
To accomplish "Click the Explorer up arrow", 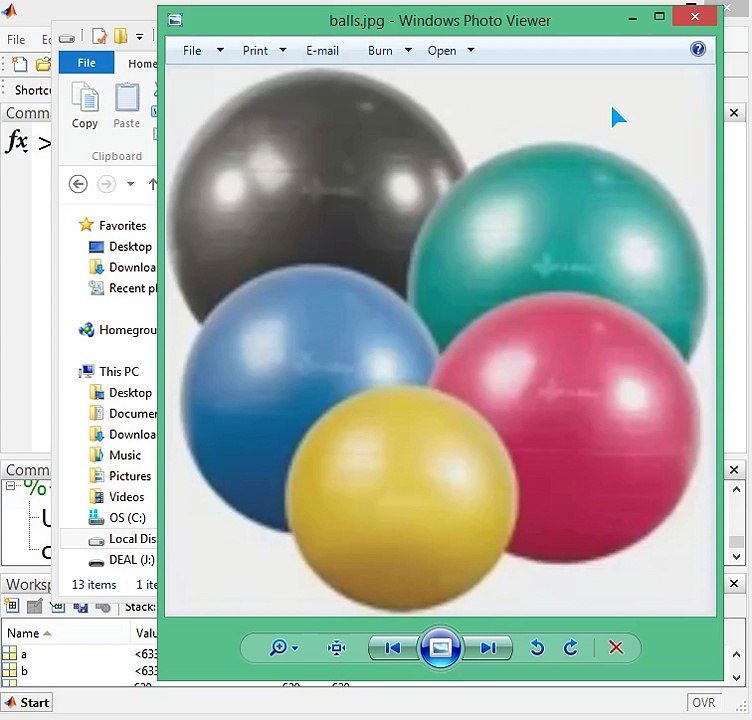I will [x=153, y=184].
